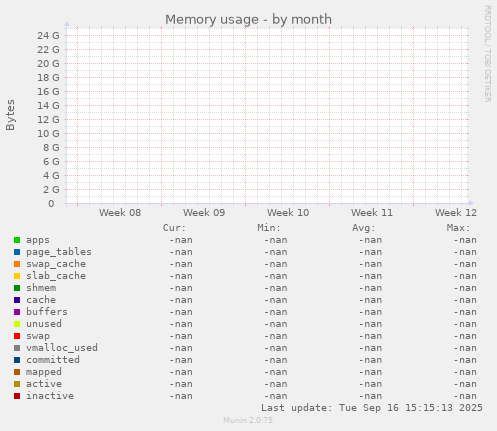Click the apps Cur -nan value
497x431 pixels.
(181, 240)
